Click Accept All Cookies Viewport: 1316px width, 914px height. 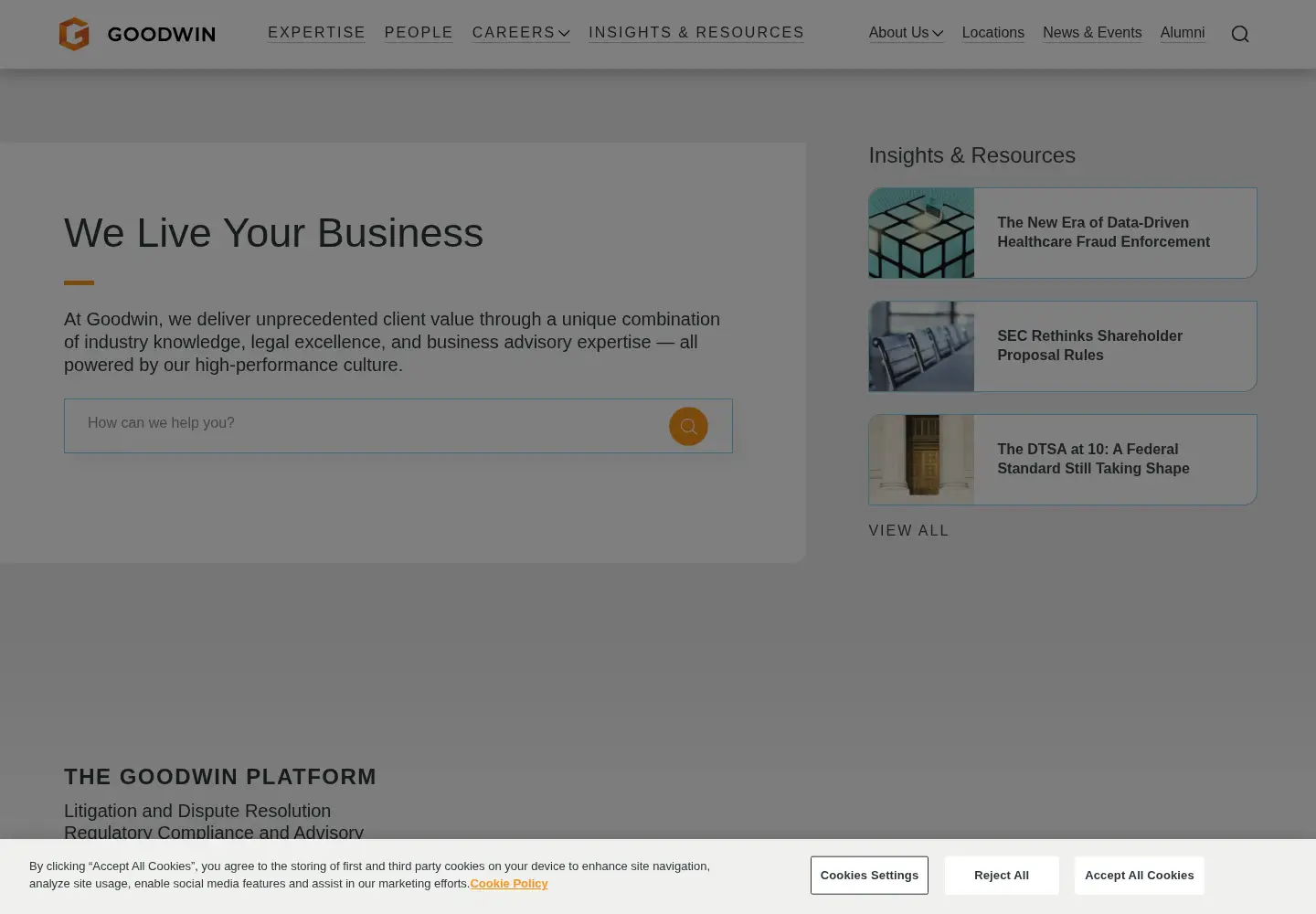pyautogui.click(x=1140, y=876)
